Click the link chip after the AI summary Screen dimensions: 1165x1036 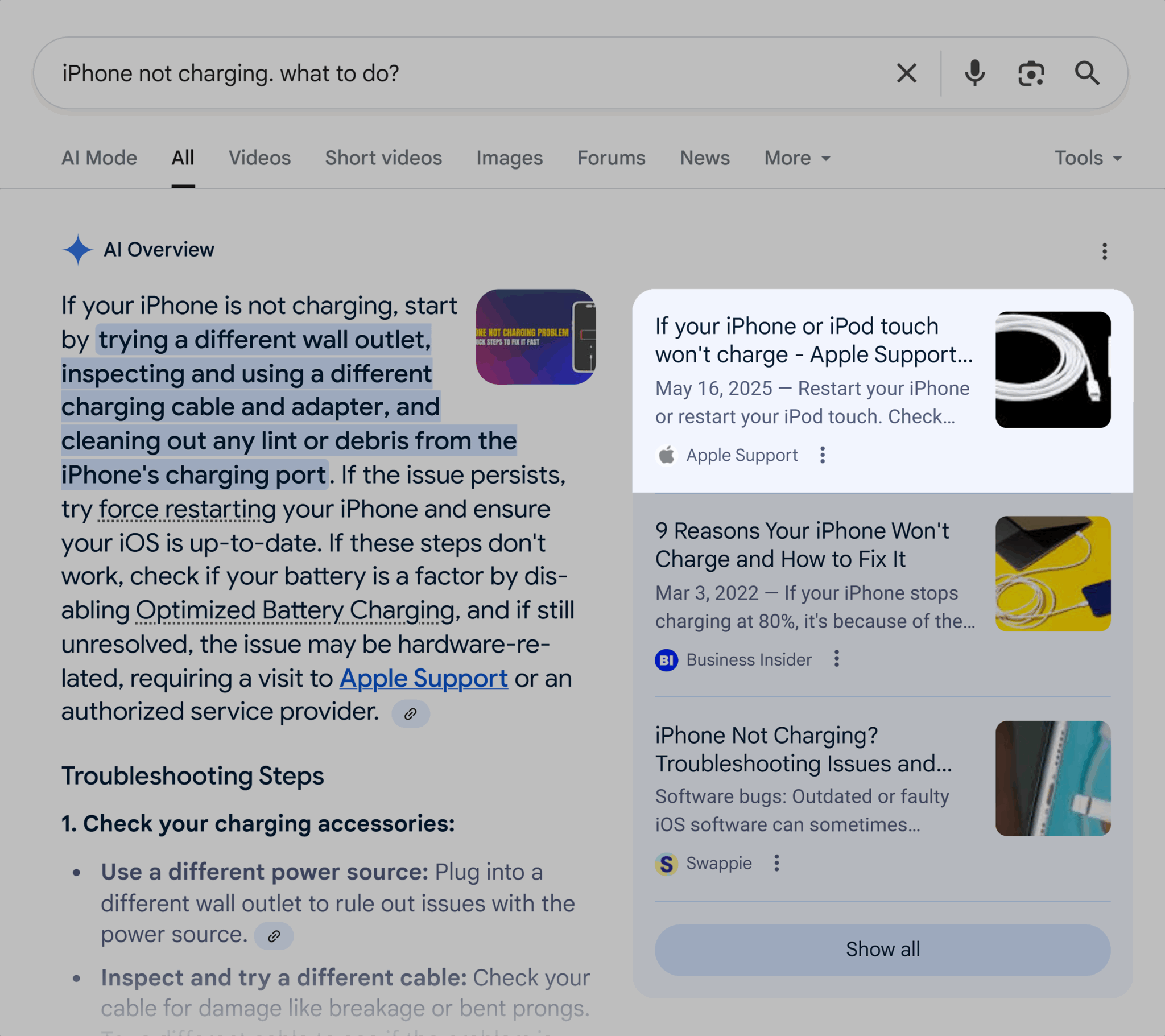coord(410,714)
